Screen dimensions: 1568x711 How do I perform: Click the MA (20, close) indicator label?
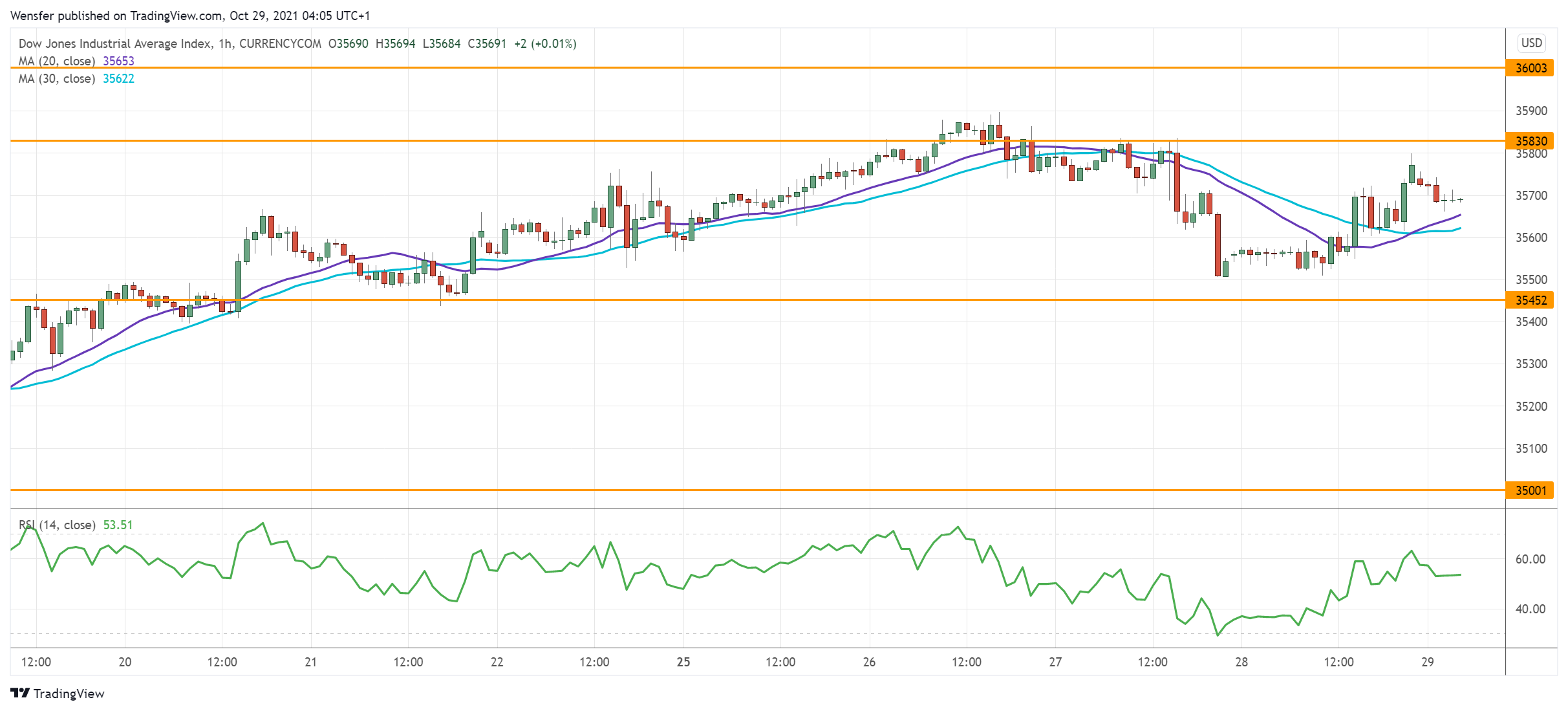point(57,61)
